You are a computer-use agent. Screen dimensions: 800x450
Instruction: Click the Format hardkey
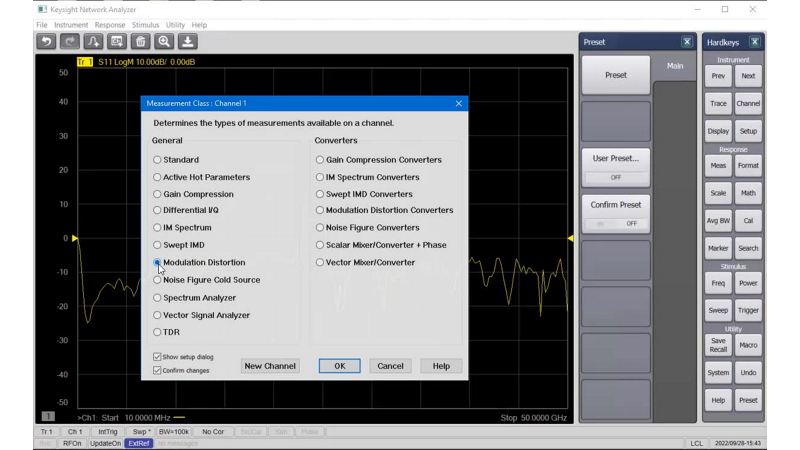pyautogui.click(x=748, y=165)
